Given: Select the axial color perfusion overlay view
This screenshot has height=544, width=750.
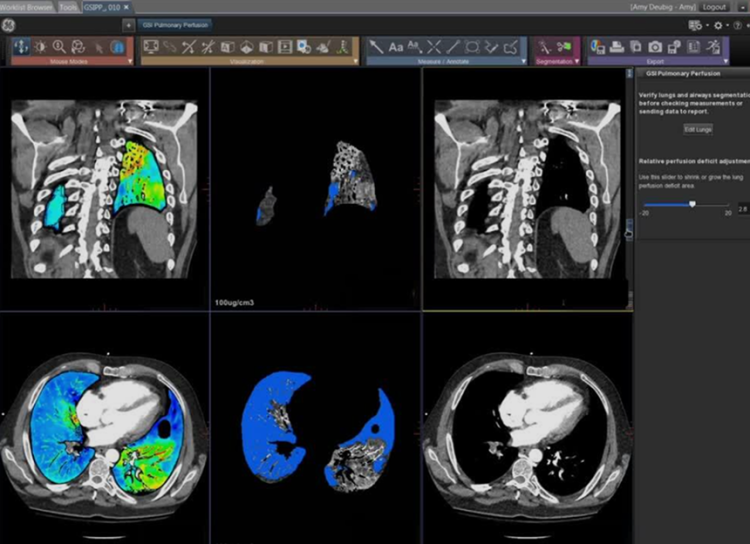Looking at the screenshot, I should pos(104,428).
